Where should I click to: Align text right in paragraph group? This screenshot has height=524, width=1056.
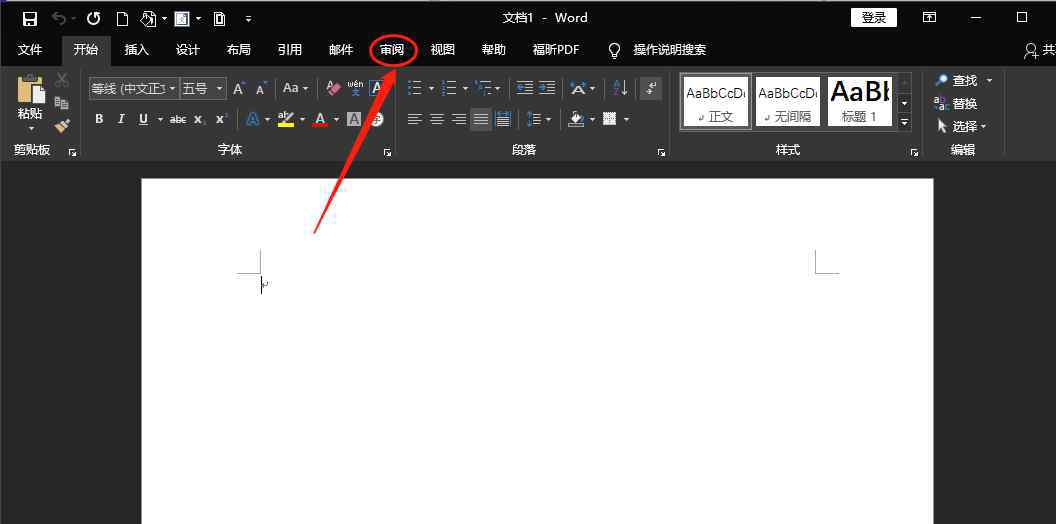(x=459, y=119)
